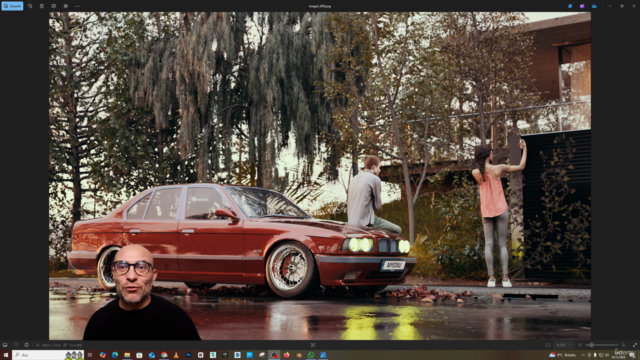Enter full screen with the expand arrows
This screenshot has width=640, height=360.
tap(634, 345)
